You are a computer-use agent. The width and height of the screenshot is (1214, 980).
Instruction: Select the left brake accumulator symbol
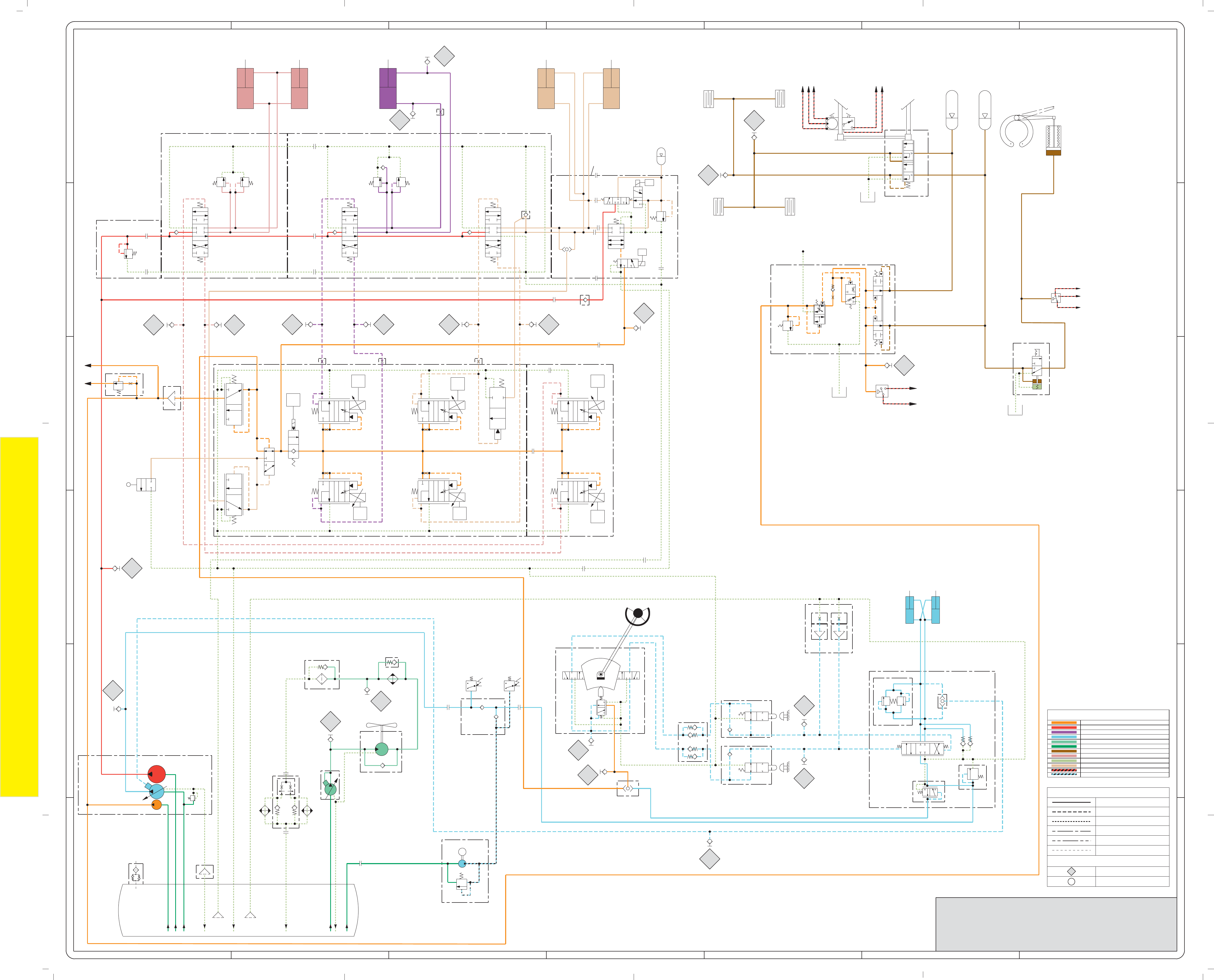coord(952,110)
